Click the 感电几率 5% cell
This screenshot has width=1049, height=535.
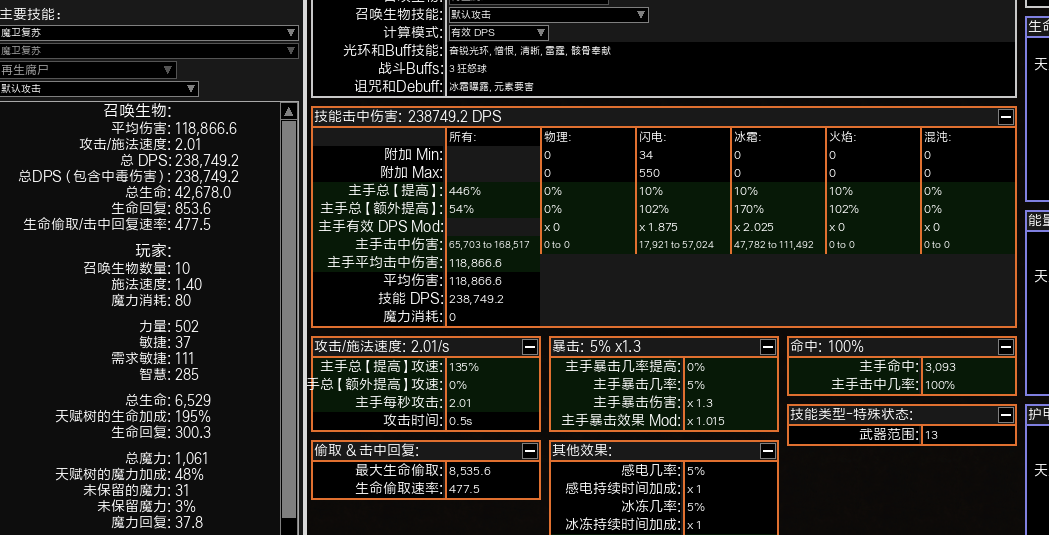tap(731, 471)
